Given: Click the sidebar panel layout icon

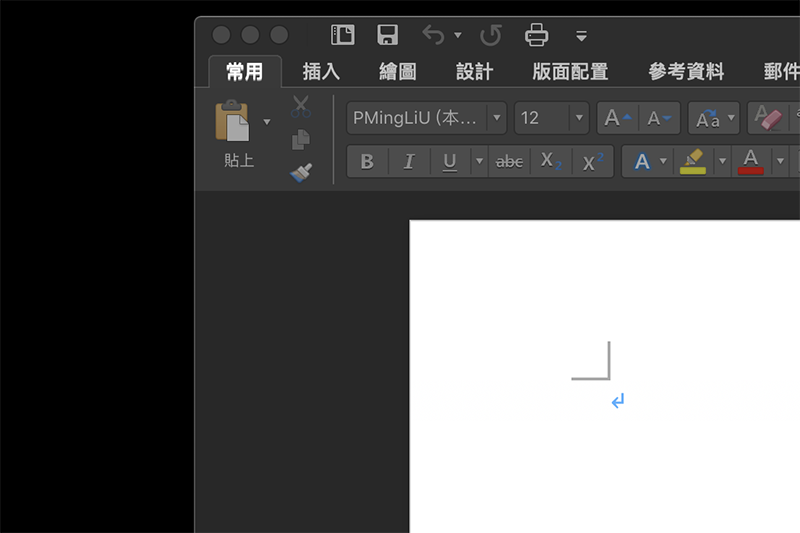Looking at the screenshot, I should (x=342, y=35).
